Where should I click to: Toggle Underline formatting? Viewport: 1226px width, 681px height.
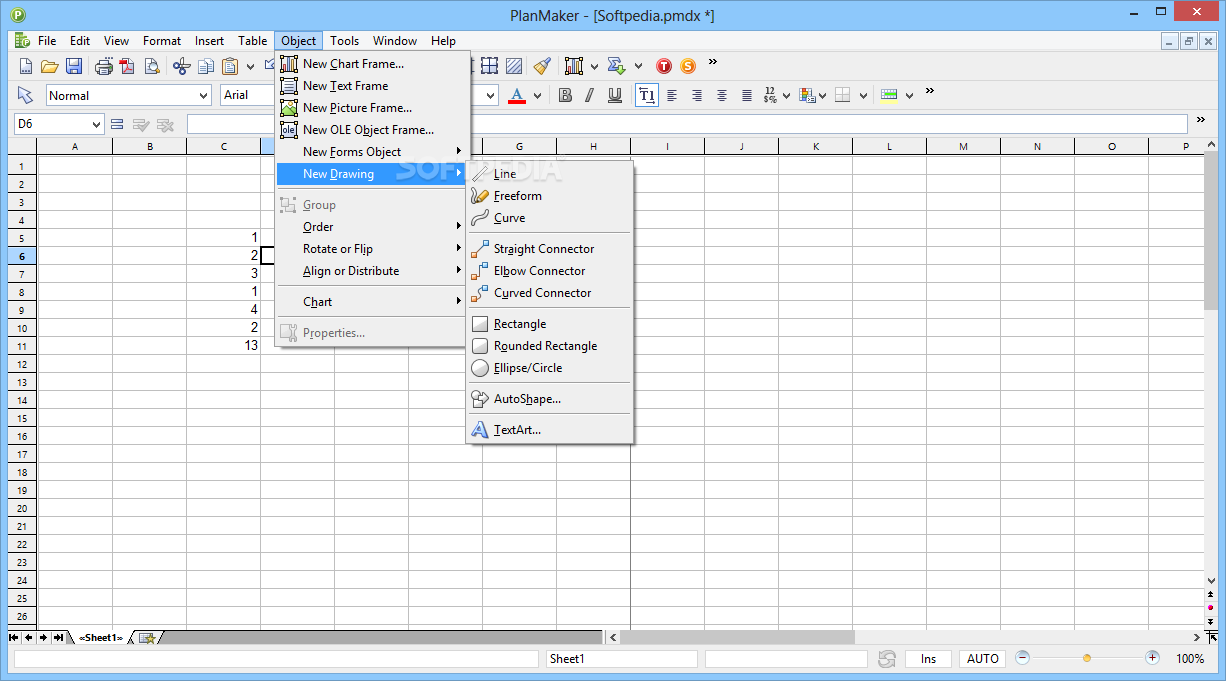coord(615,95)
